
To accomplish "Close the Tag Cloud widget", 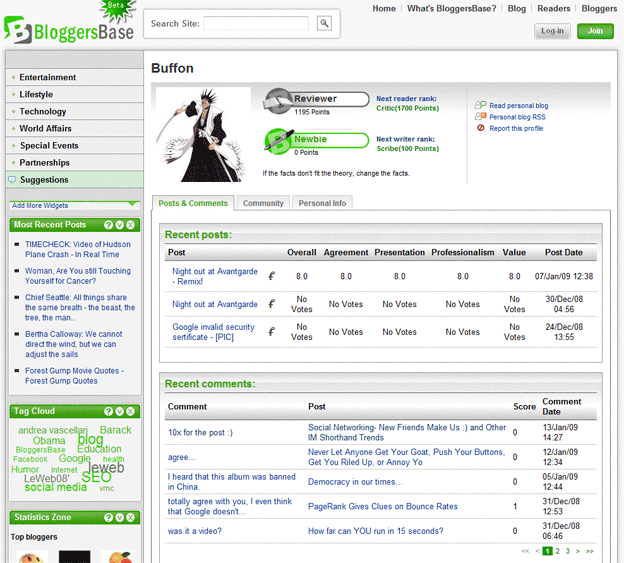I will [130, 411].
